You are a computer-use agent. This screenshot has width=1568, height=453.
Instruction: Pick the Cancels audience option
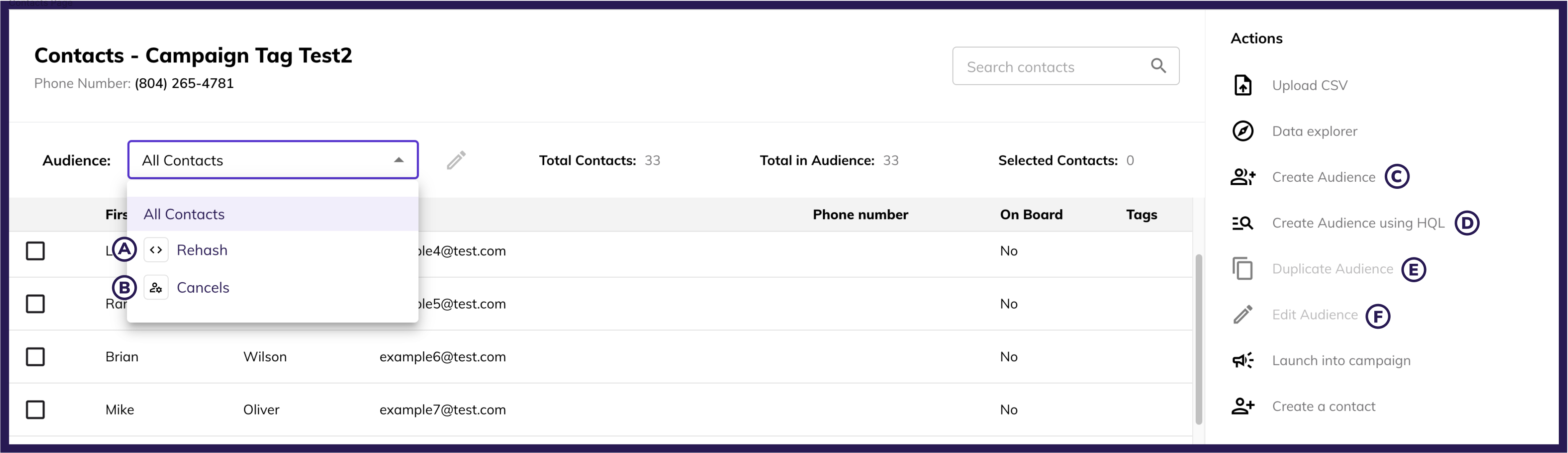203,287
